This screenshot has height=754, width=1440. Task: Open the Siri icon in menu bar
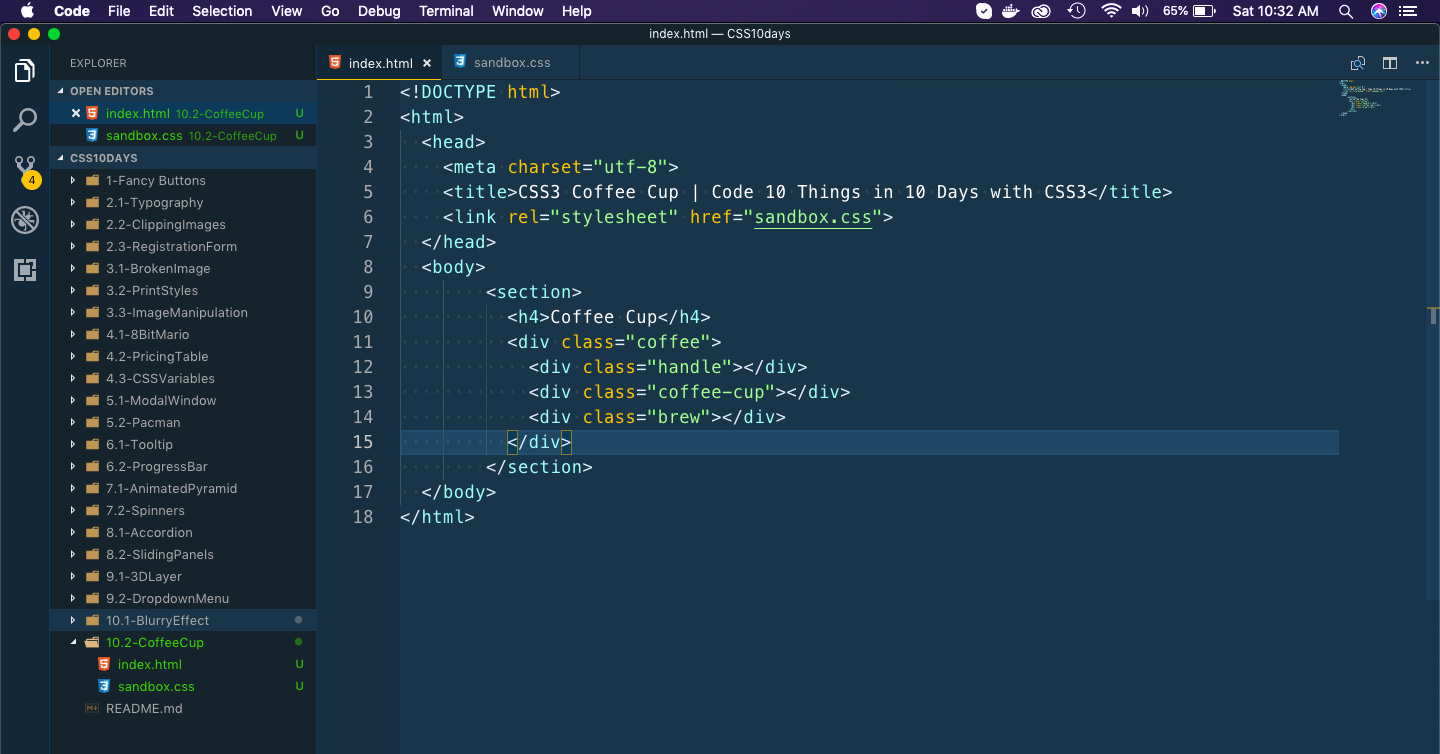(1379, 11)
